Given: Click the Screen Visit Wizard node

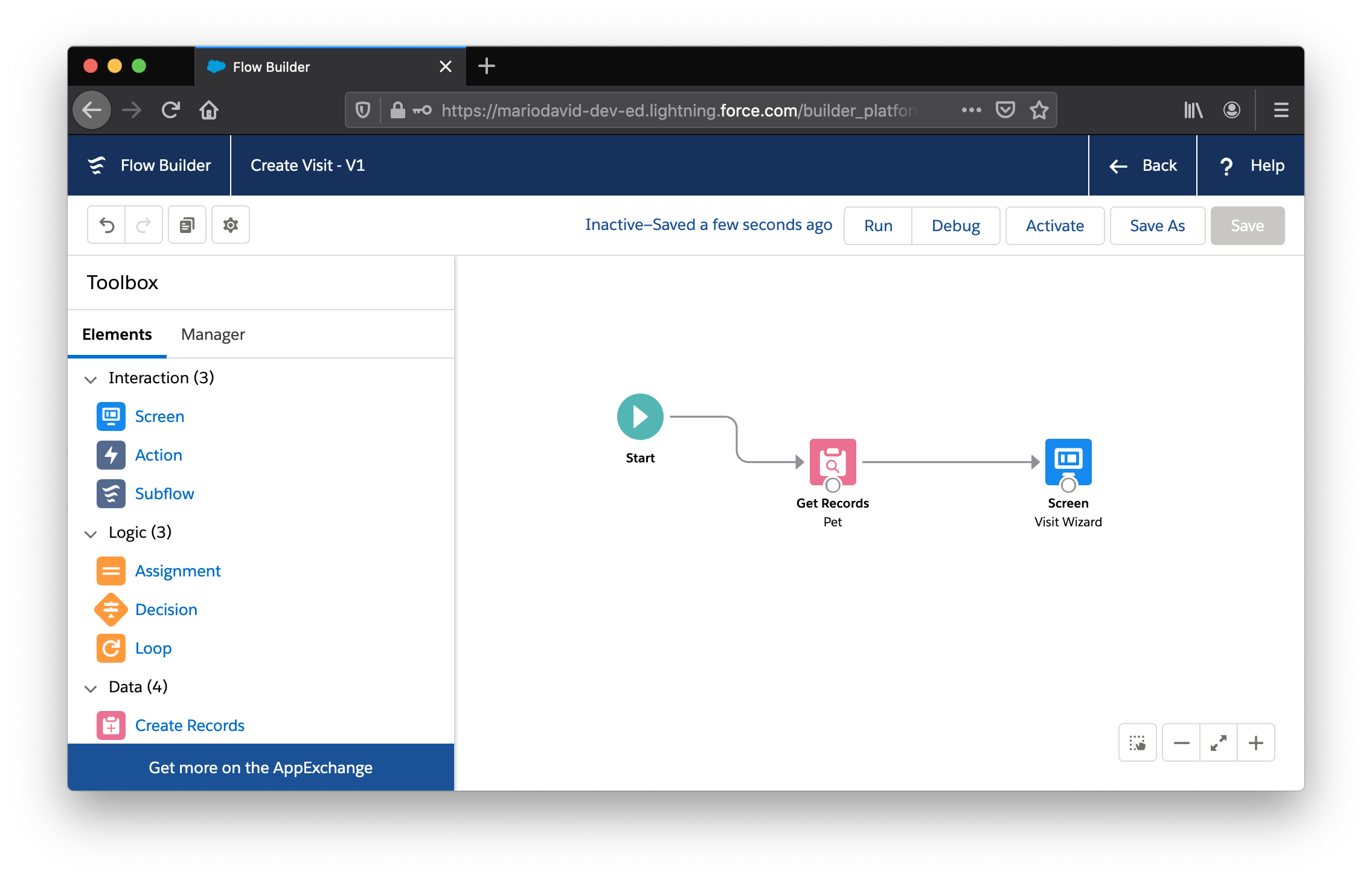Looking at the screenshot, I should (1068, 462).
